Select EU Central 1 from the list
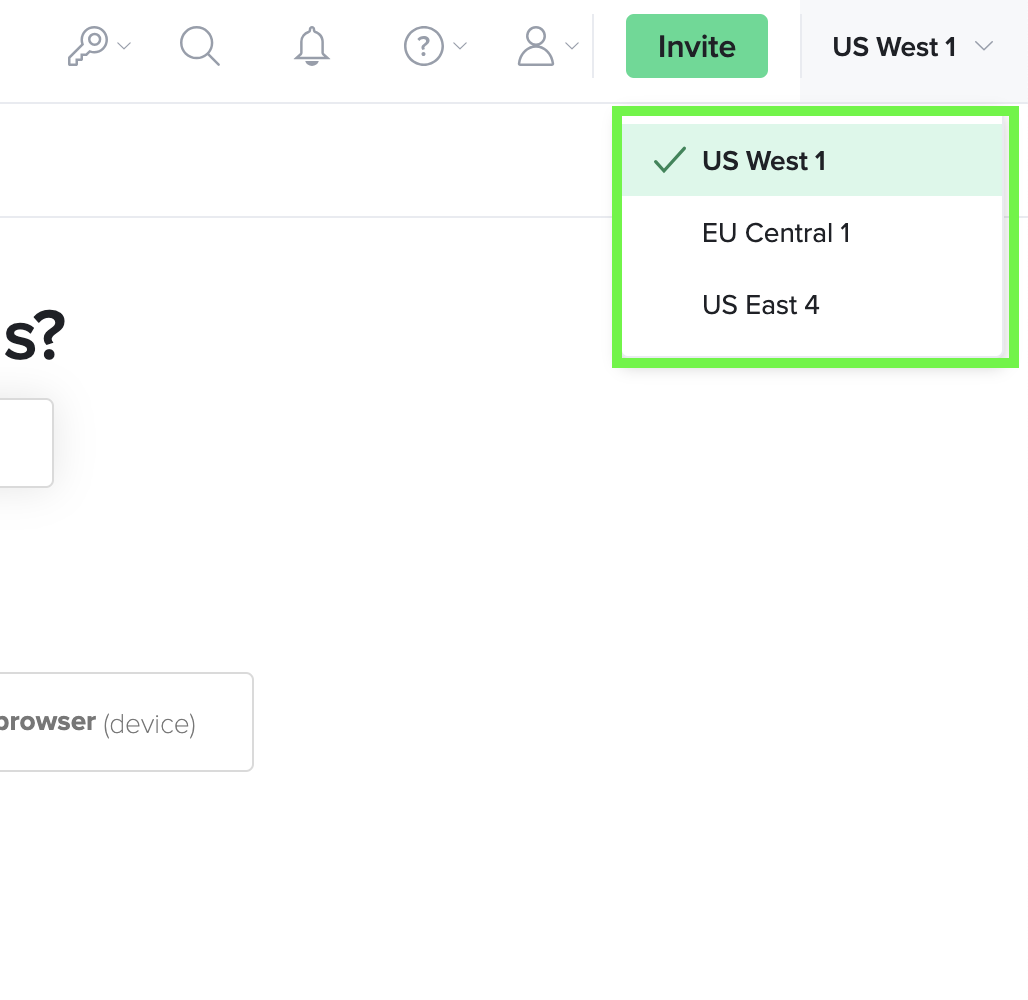The height and width of the screenshot is (1000, 1028). [776, 233]
